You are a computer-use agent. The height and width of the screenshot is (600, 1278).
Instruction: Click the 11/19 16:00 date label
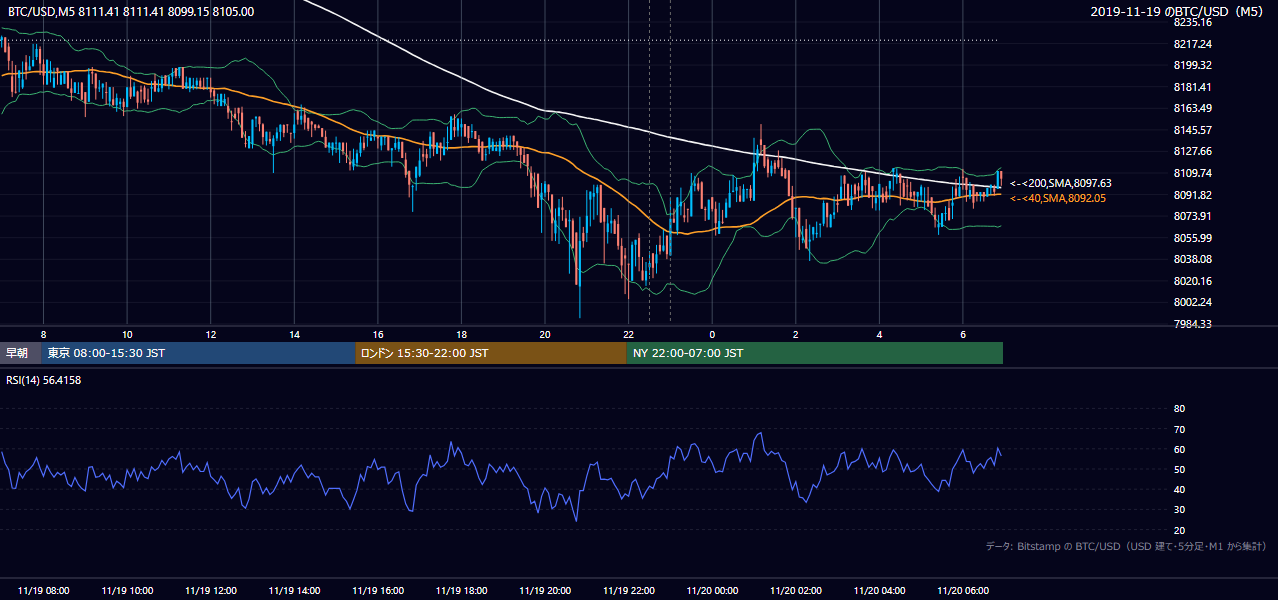(378, 591)
